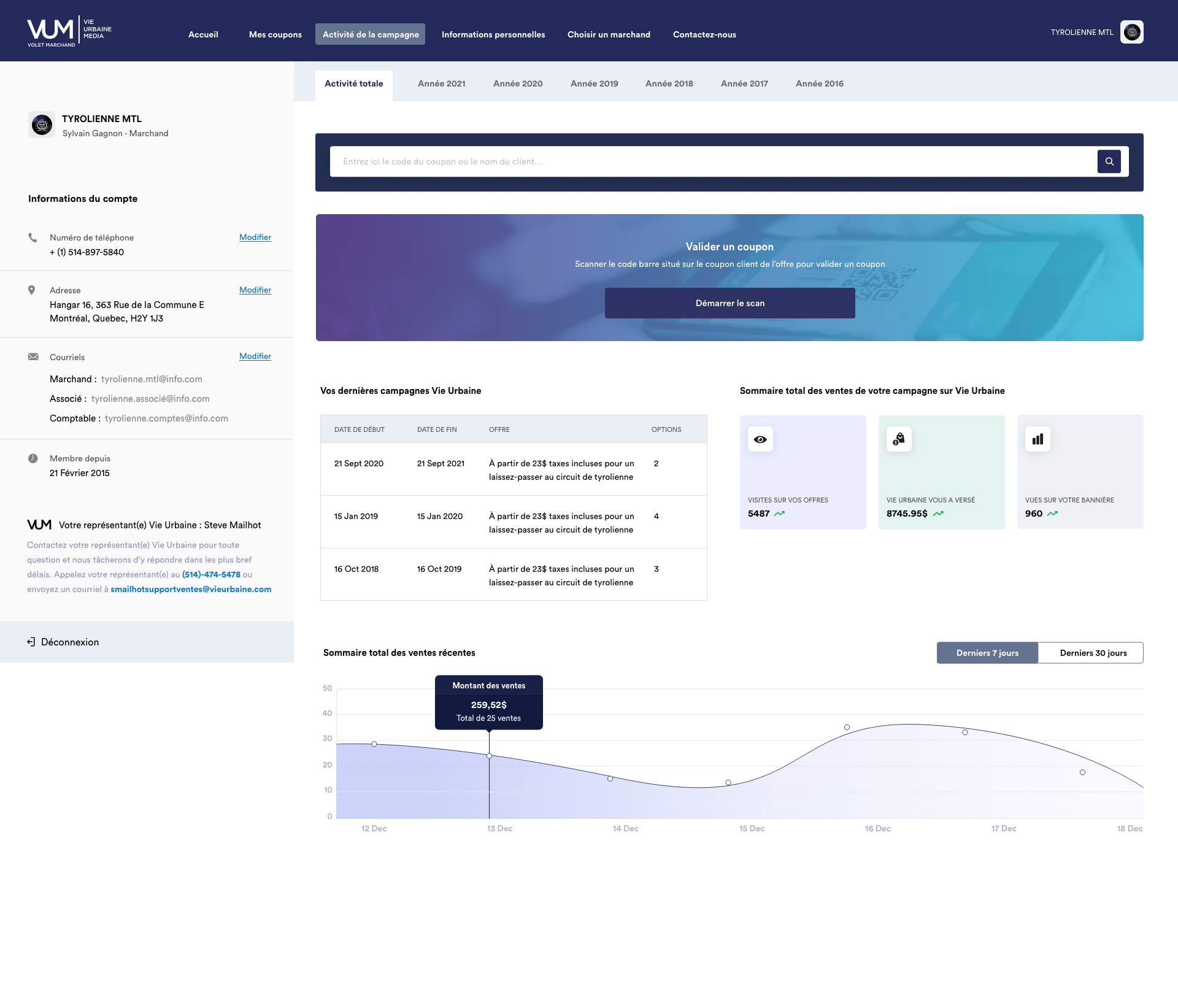Click the OPTIONS column header

tap(666, 429)
